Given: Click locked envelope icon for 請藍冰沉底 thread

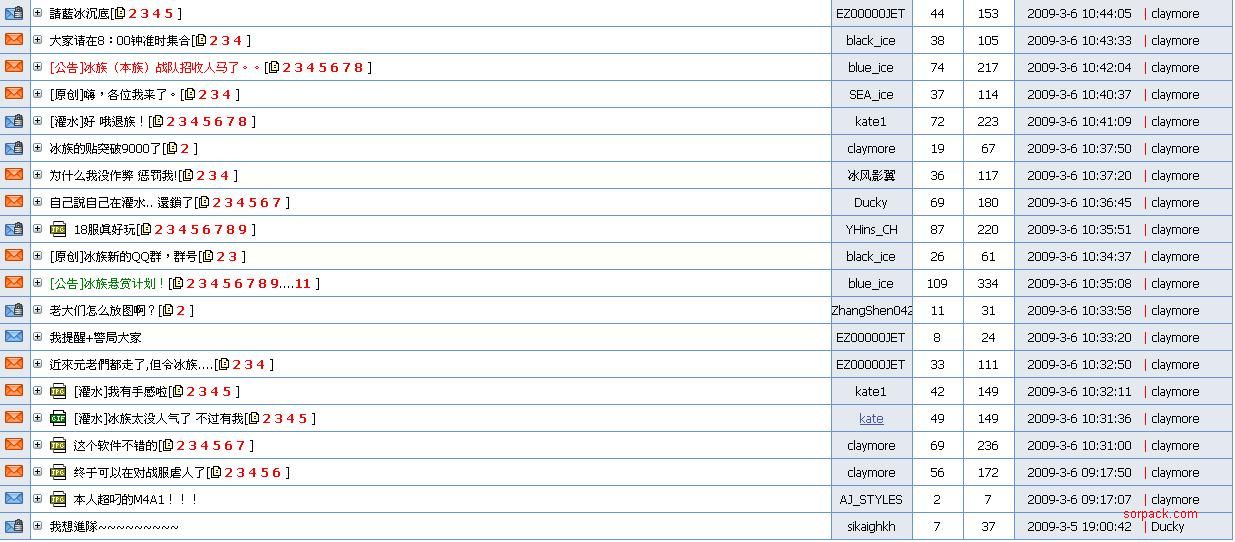Looking at the screenshot, I should click(14, 13).
